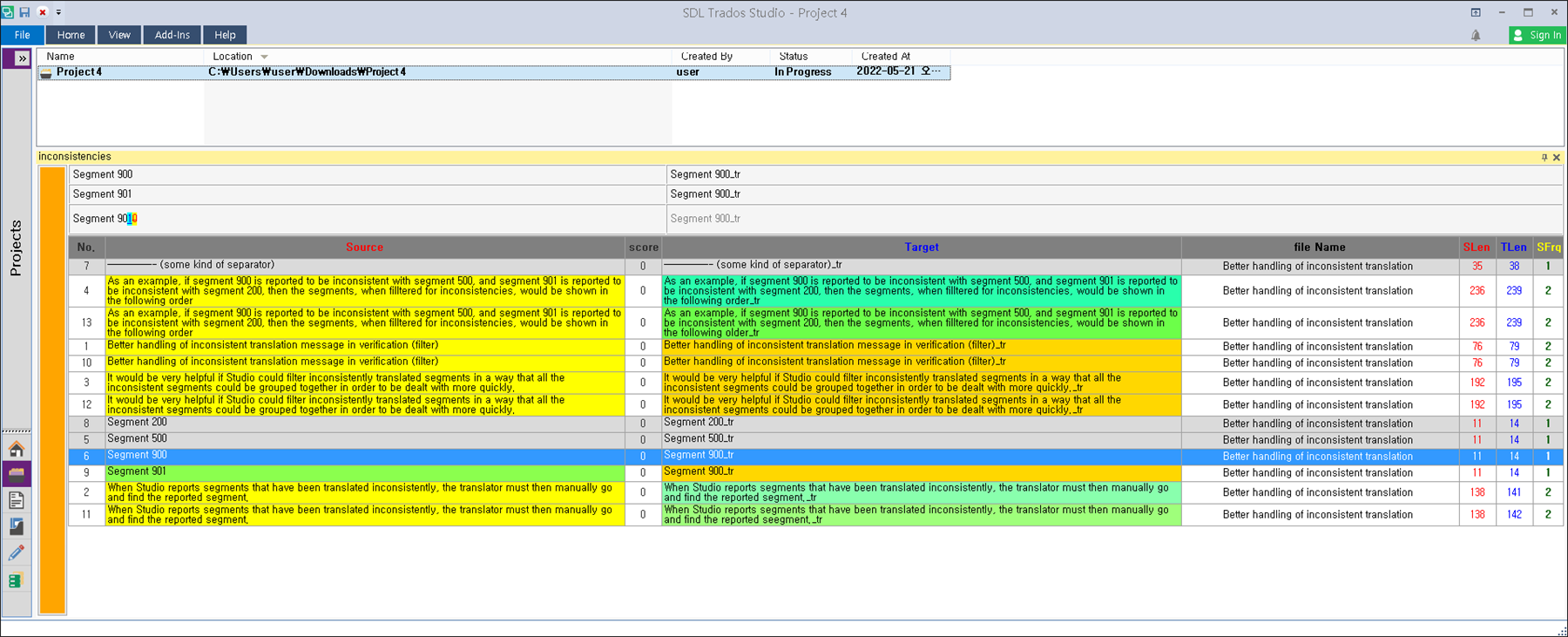1568x637 pixels.
Task: Sort projects by Created By column
Action: [x=706, y=57]
